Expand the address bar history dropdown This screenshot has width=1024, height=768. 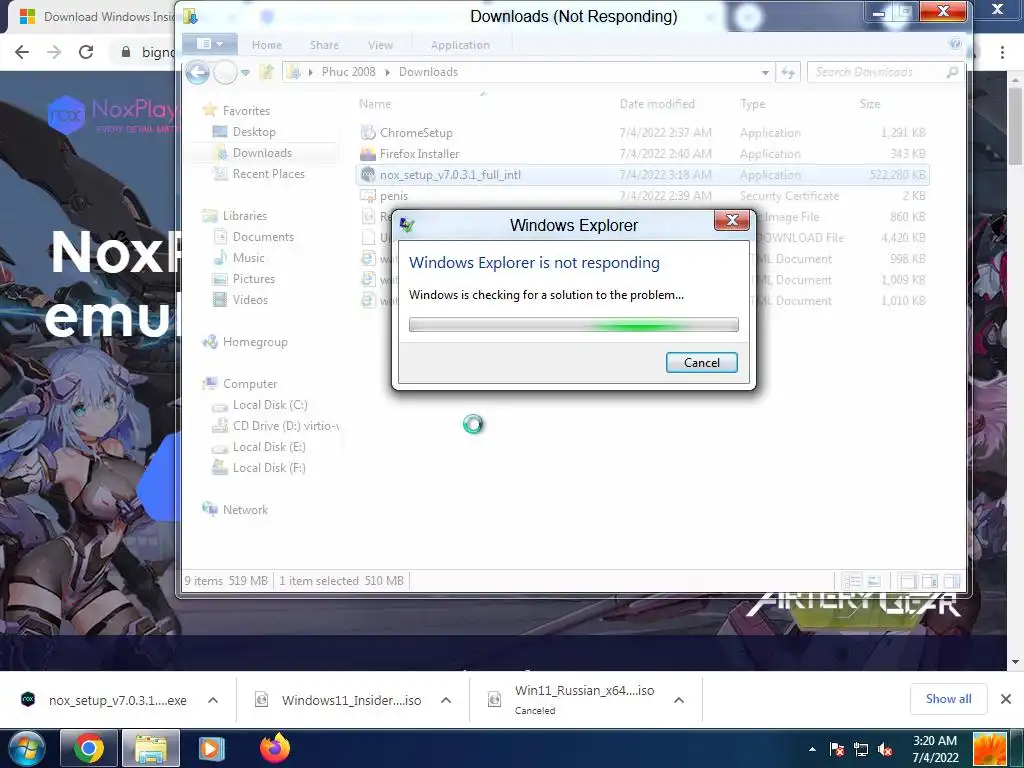click(765, 72)
